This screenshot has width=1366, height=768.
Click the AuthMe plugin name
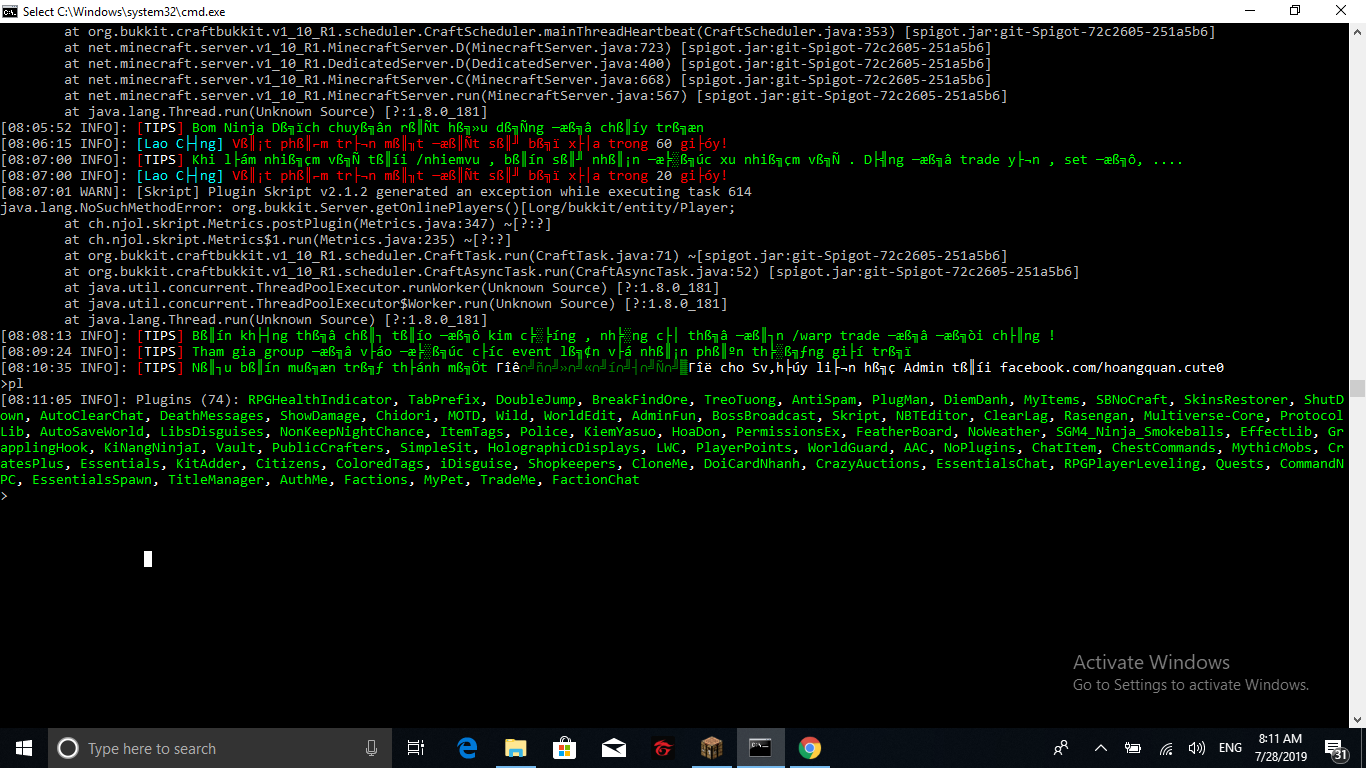tap(304, 480)
